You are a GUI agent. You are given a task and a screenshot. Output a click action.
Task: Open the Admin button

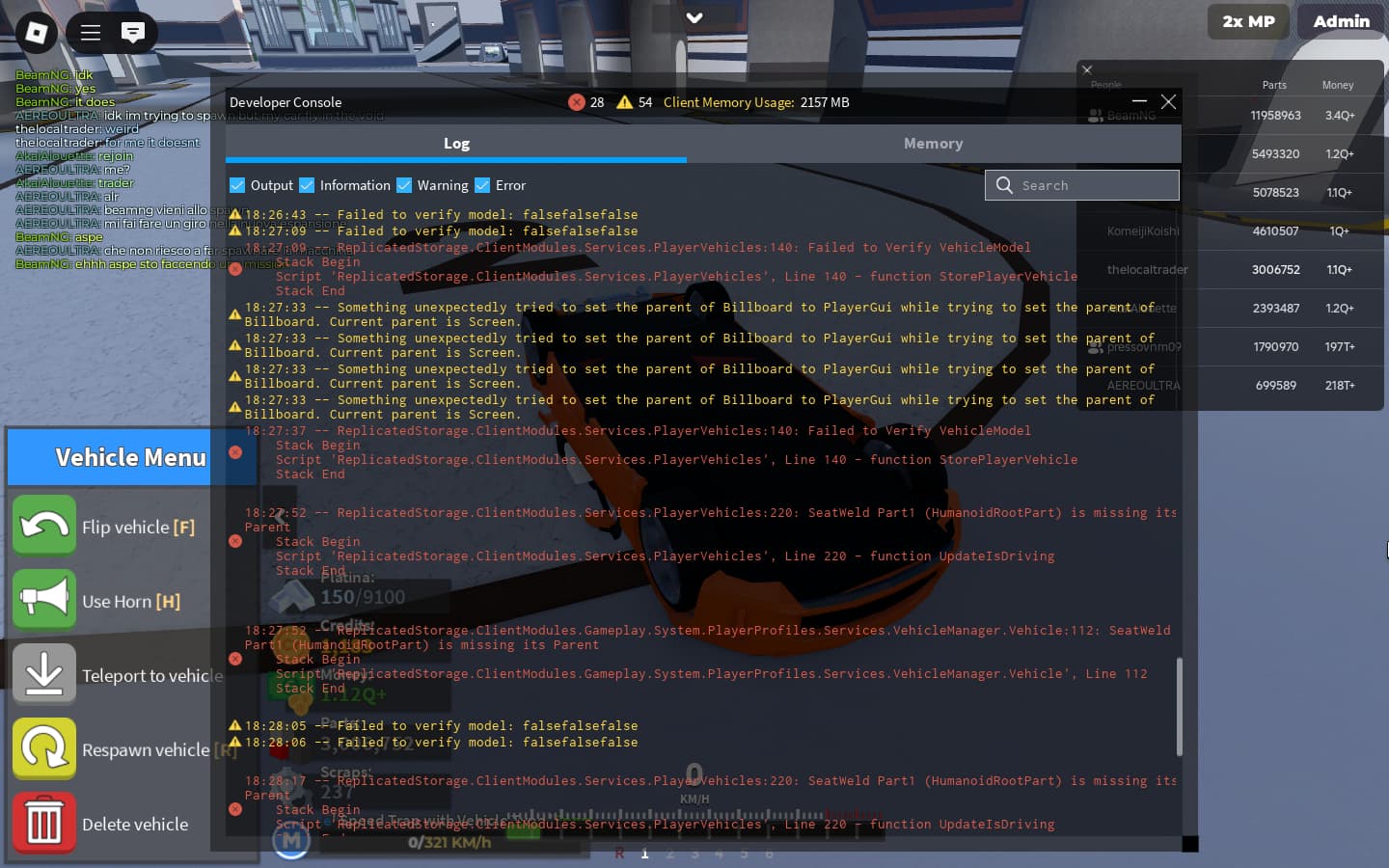1341,21
